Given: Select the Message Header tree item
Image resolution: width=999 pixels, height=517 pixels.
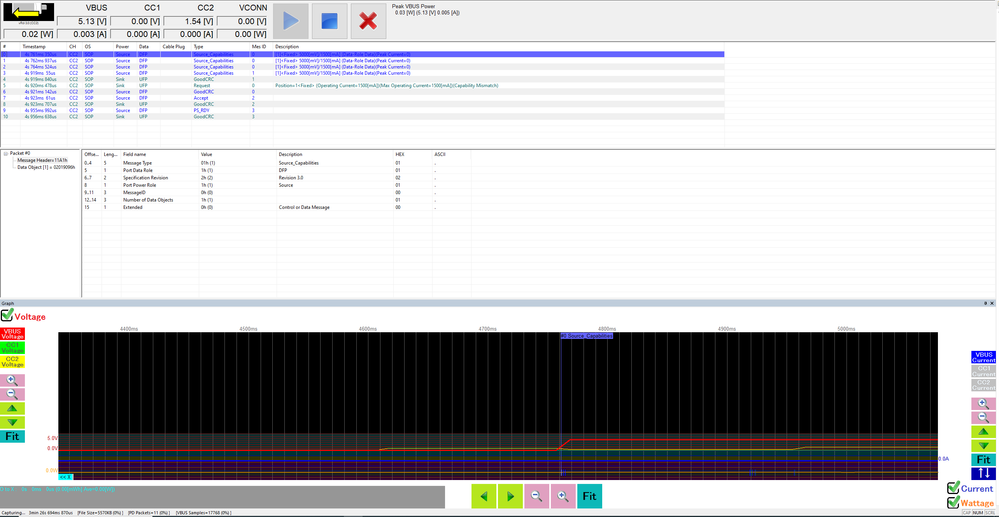Looking at the screenshot, I should pyautogui.click(x=41, y=160).
